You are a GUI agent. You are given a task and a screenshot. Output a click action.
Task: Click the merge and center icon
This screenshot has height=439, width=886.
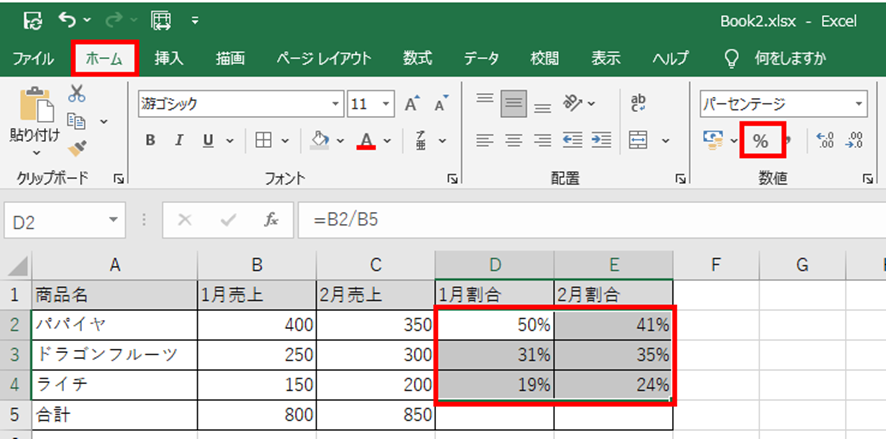[x=638, y=140]
